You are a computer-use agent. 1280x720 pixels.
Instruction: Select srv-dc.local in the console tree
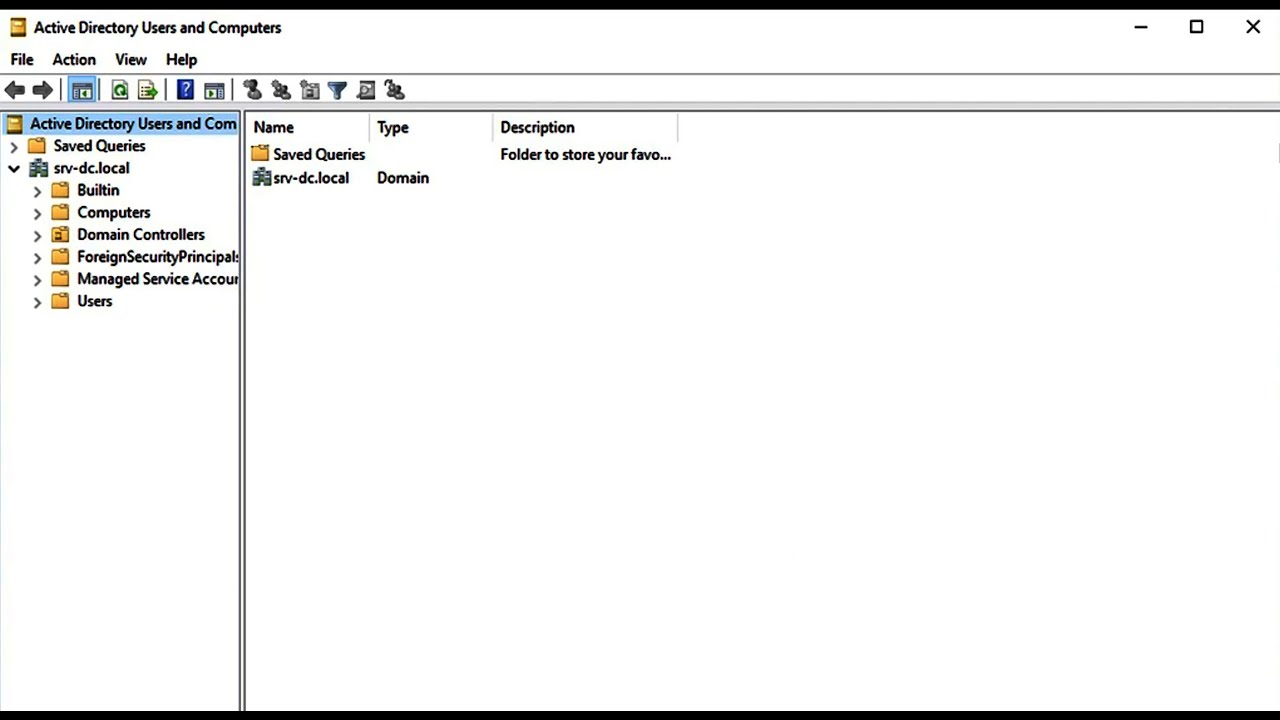coord(91,168)
